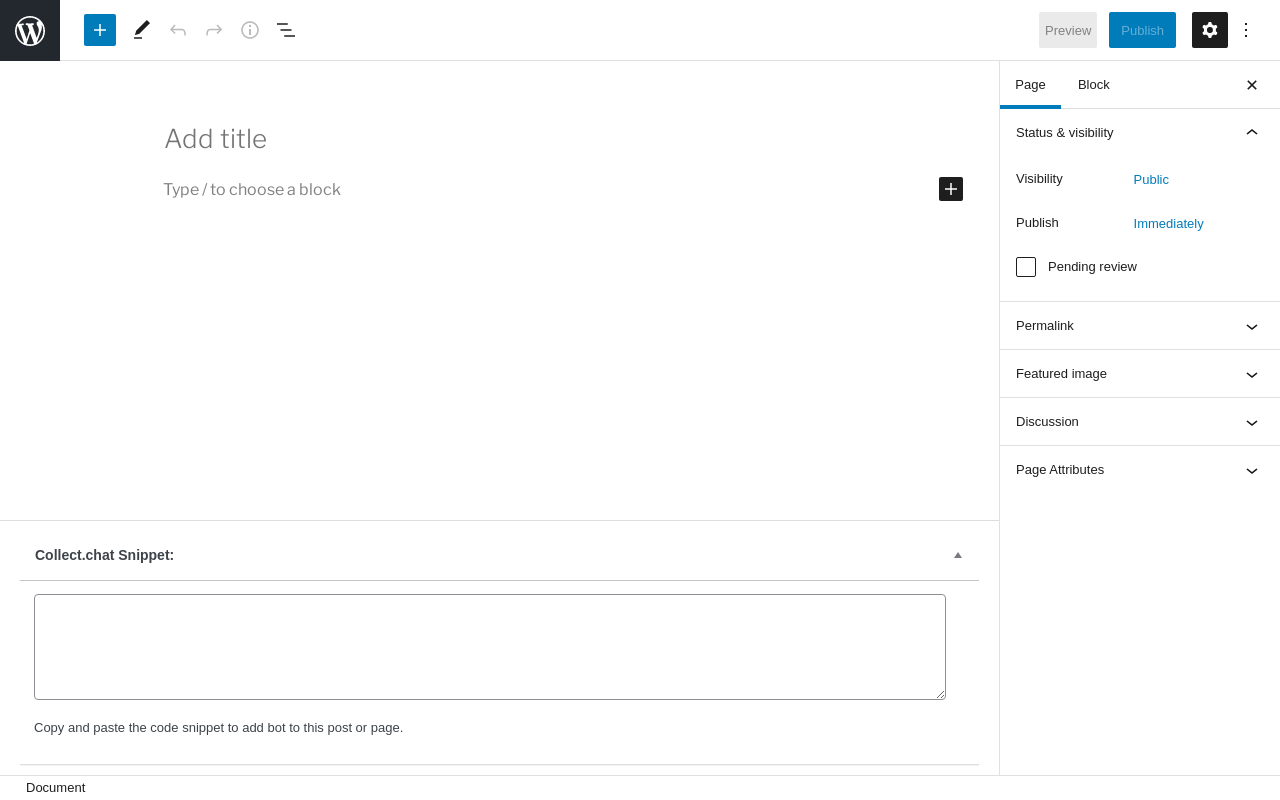The height and width of the screenshot is (800, 1280).
Task: Click the inline add block button
Action: click(951, 189)
